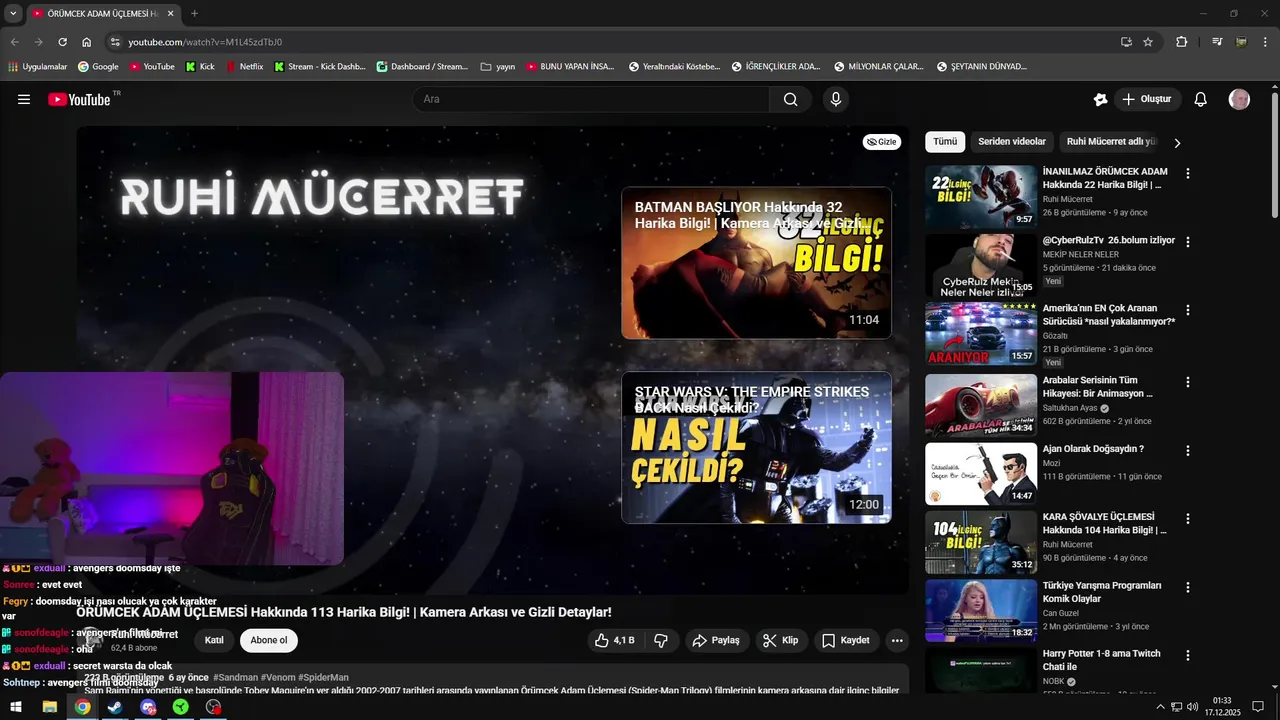Open the Stream - Kick Dashboard bookmark
Viewport: 1280px width, 720px height.
tap(319, 67)
